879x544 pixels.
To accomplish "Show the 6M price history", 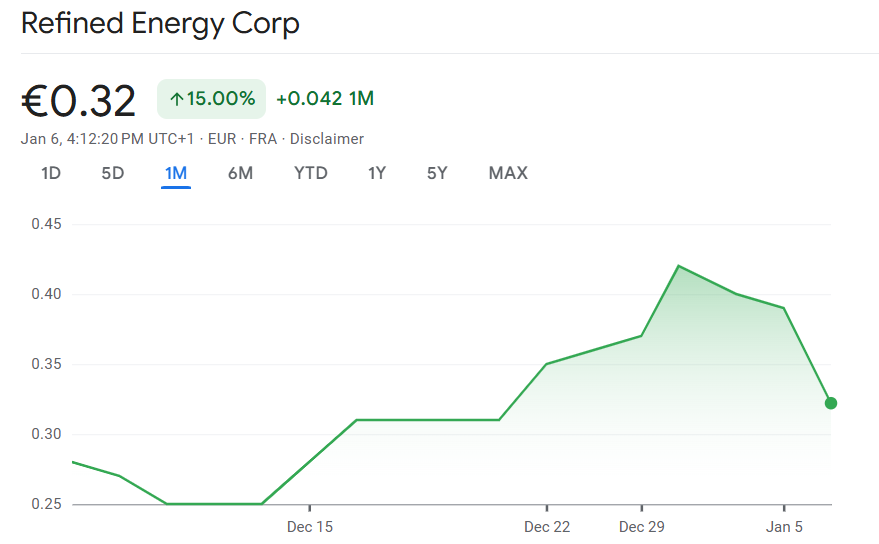I will click(x=240, y=173).
